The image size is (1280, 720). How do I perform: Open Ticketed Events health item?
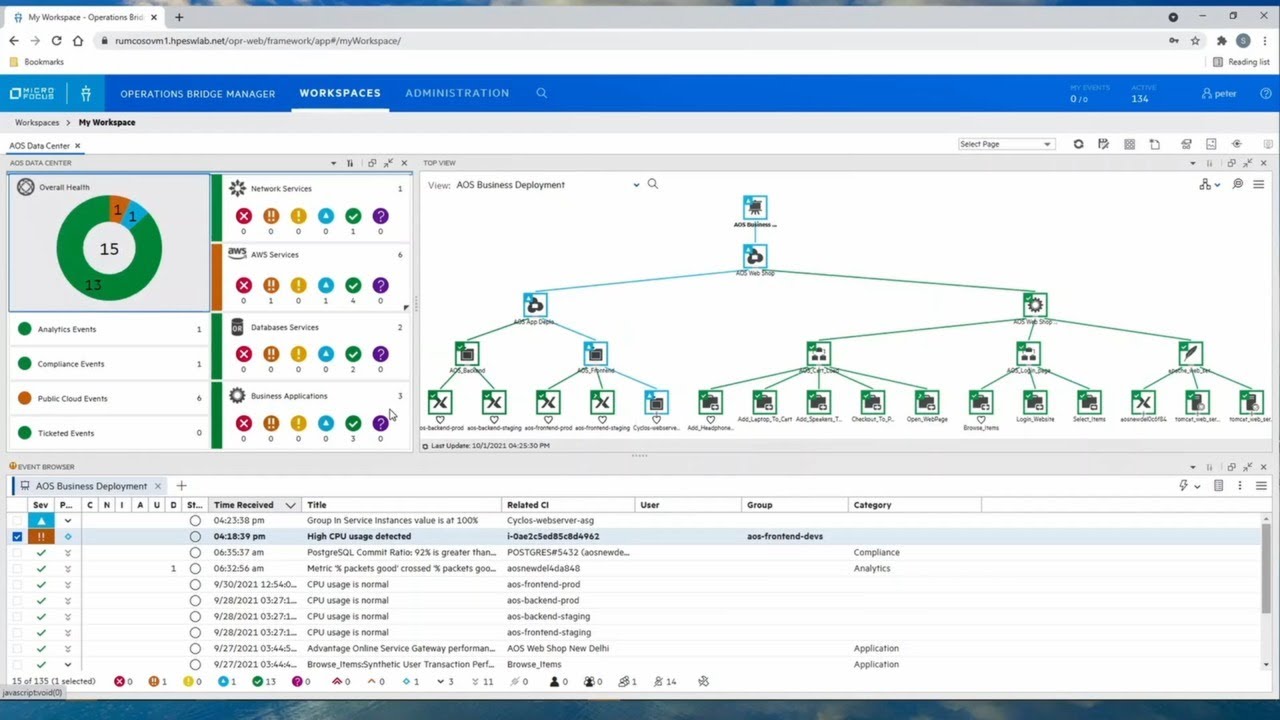click(x=108, y=433)
